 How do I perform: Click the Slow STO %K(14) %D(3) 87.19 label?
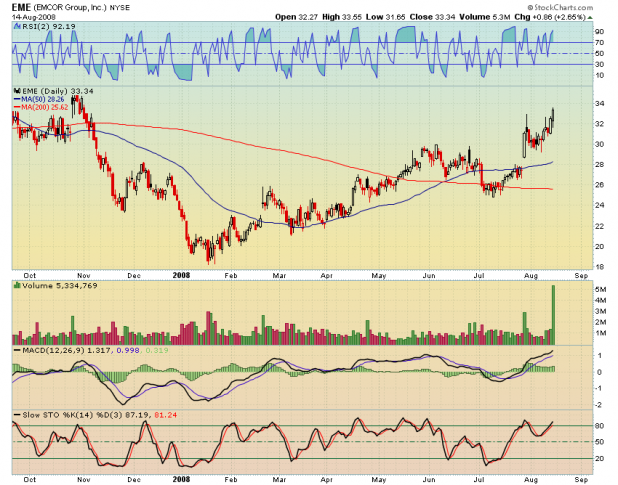(x=85, y=415)
